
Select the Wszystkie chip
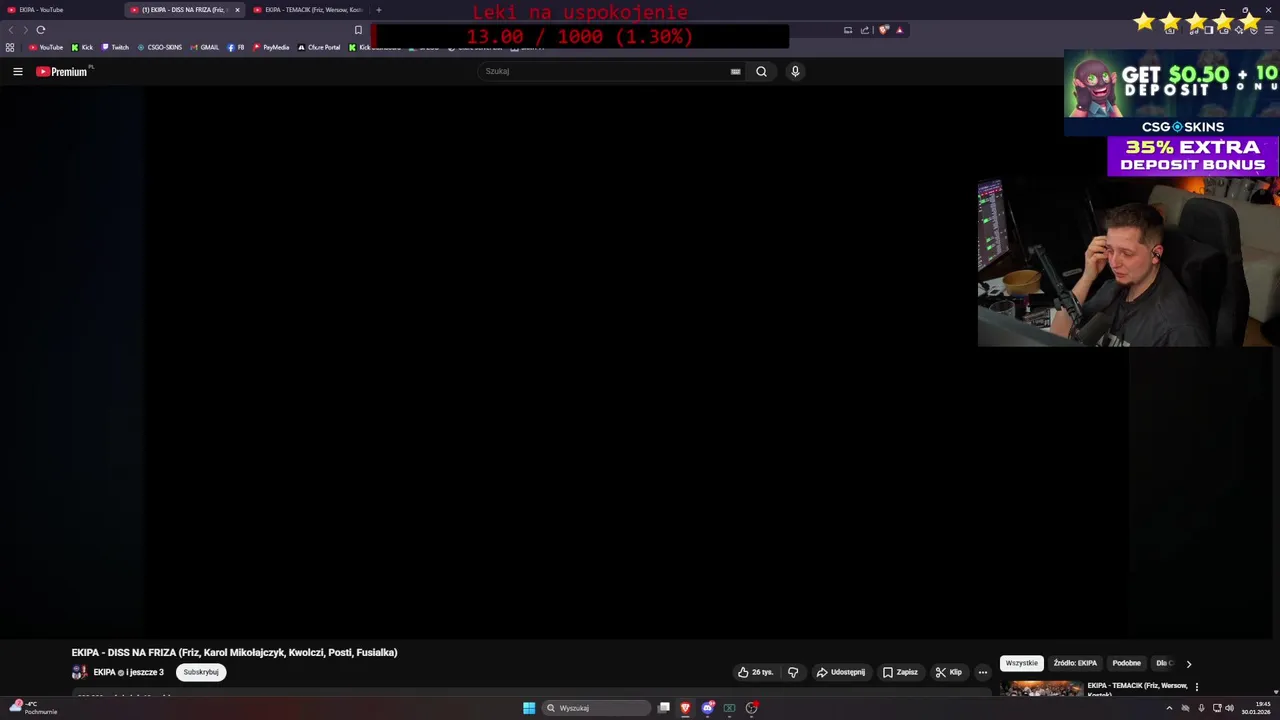(1022, 663)
